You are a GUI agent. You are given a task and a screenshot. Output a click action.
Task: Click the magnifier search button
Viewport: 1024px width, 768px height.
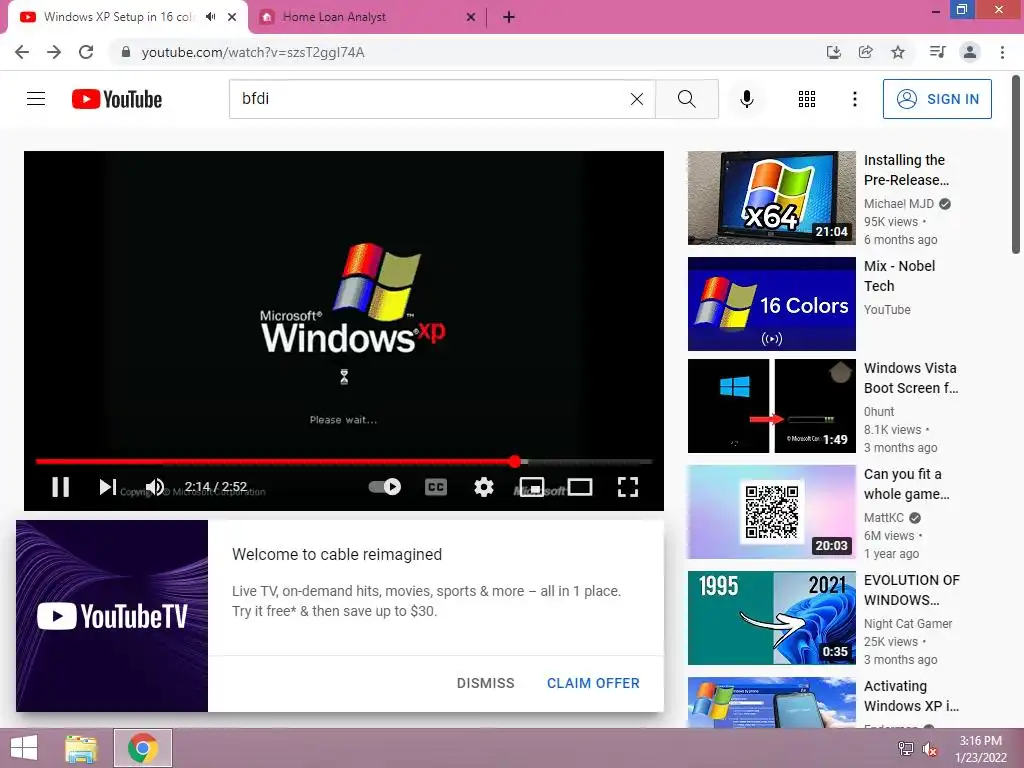[686, 99]
